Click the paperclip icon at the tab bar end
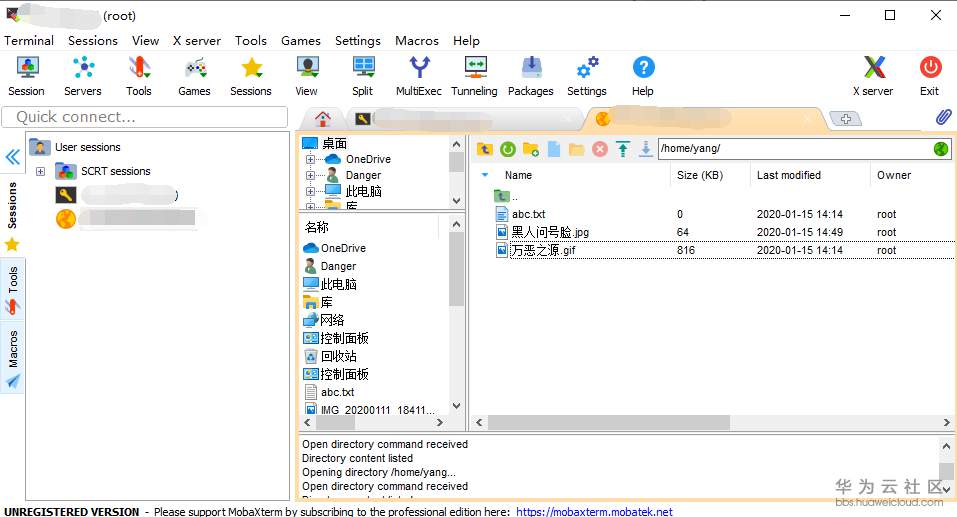 tap(944, 117)
